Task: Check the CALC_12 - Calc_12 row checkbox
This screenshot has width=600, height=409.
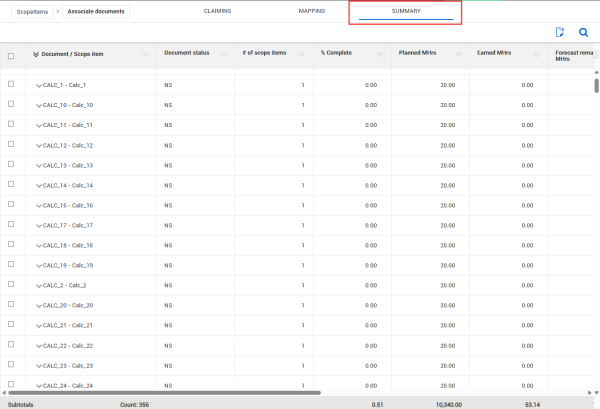Action: [11, 144]
